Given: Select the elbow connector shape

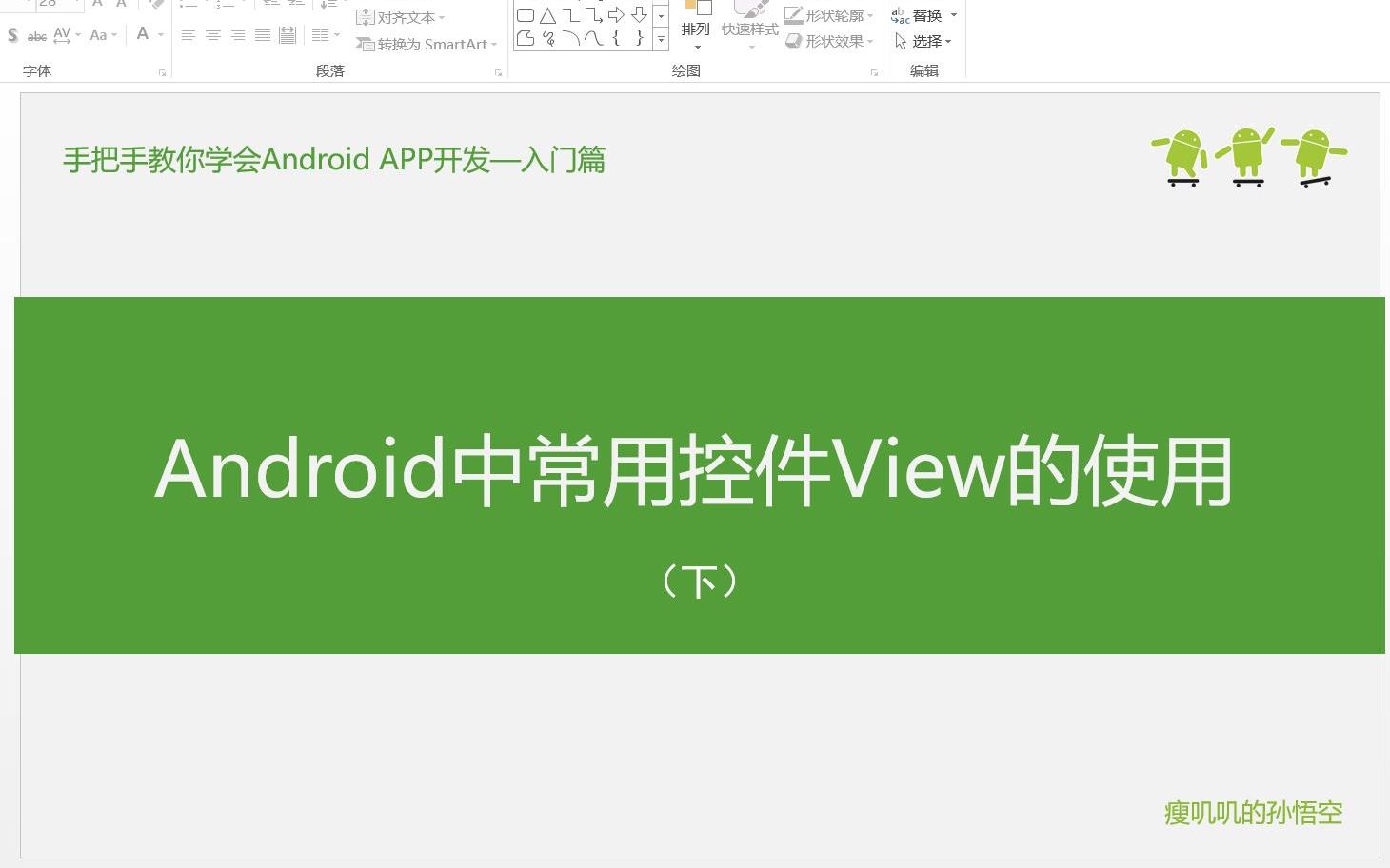Looking at the screenshot, I should [571, 15].
